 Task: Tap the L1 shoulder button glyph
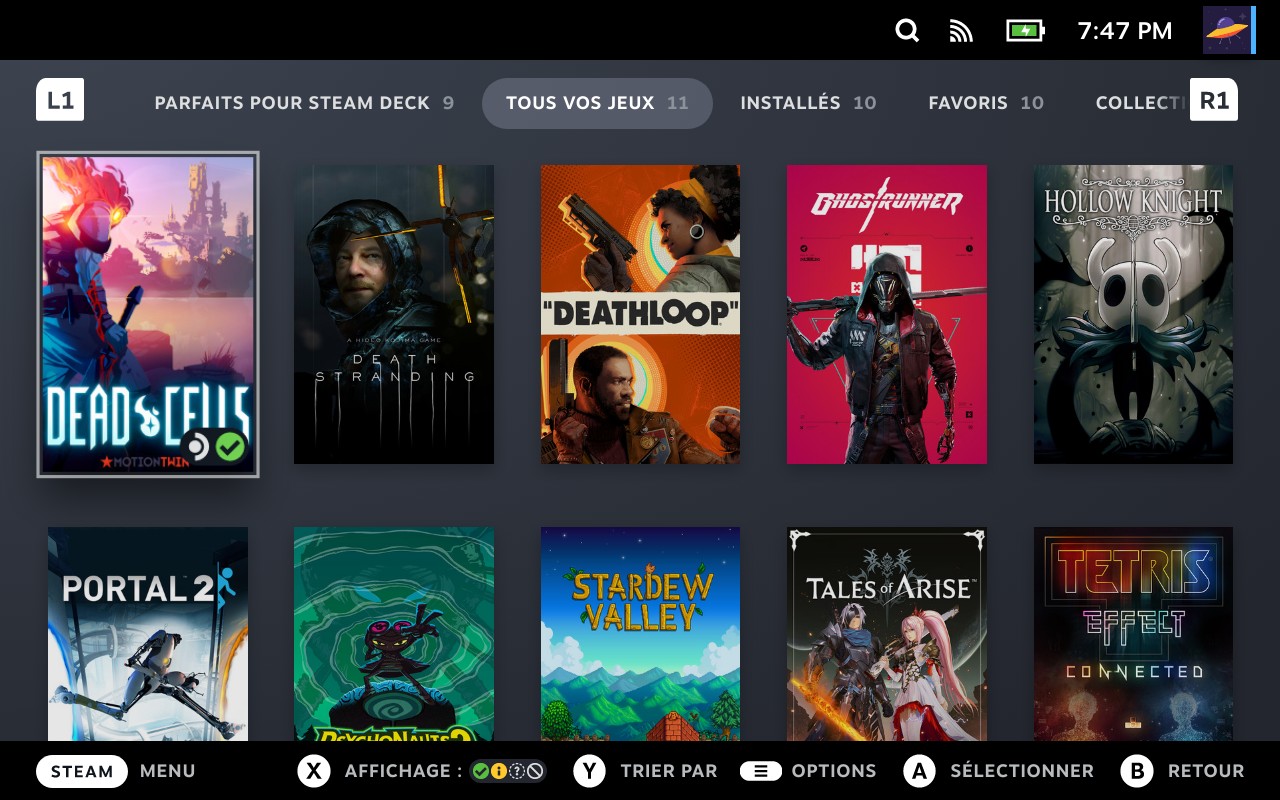[60, 100]
